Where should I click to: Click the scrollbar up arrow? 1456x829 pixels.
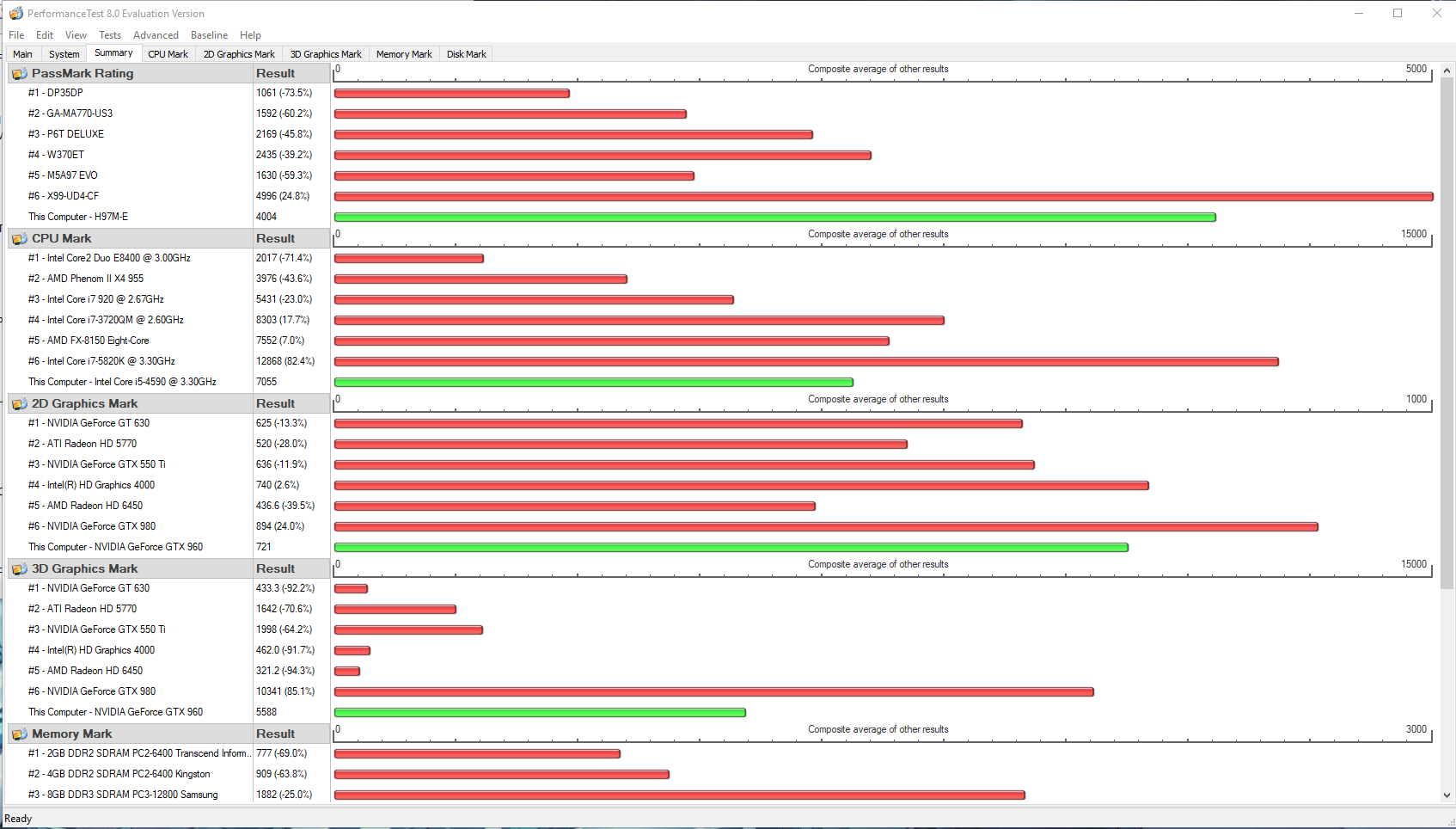[x=1447, y=71]
